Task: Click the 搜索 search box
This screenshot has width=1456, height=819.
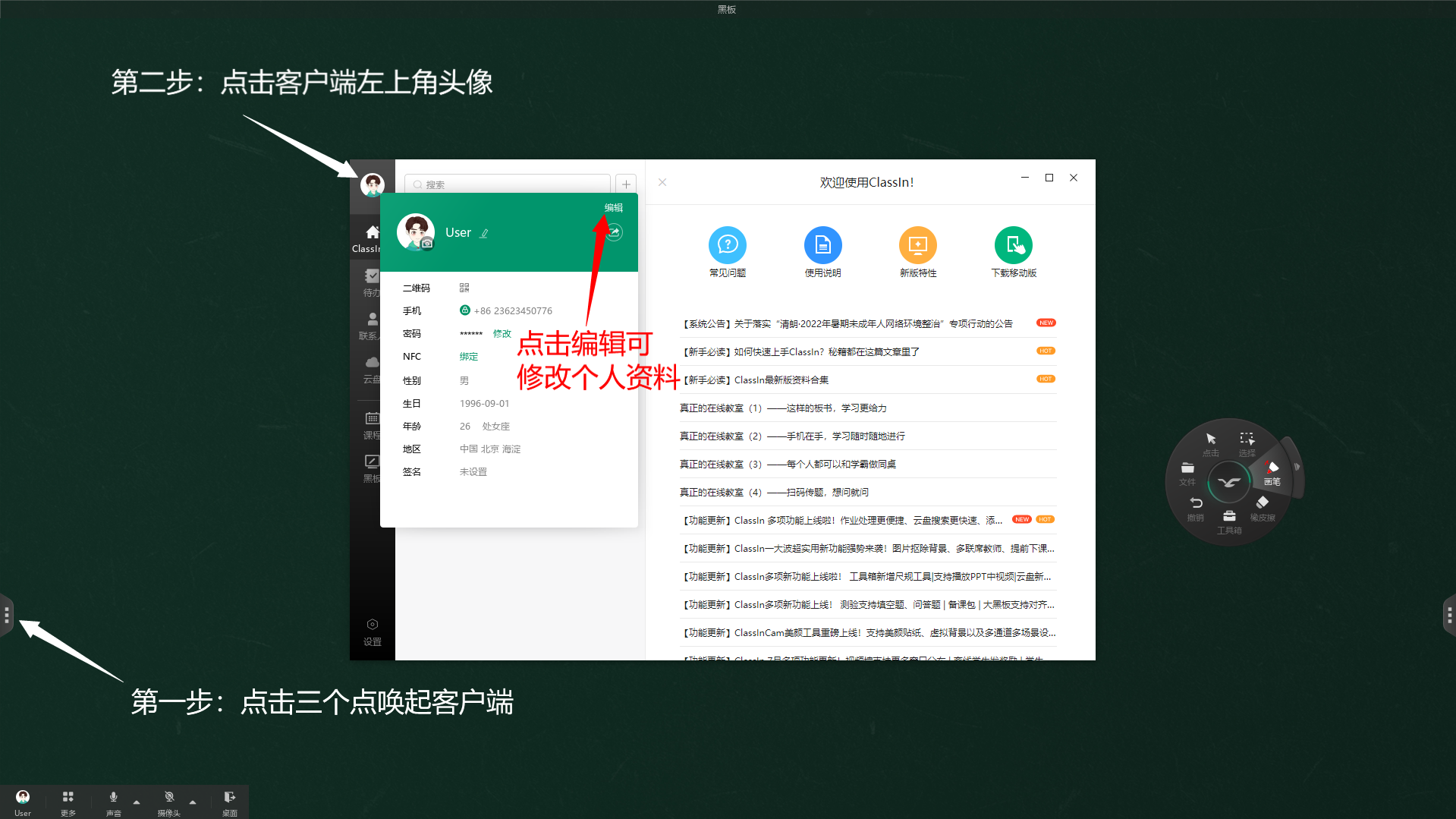Action: pyautogui.click(x=508, y=184)
